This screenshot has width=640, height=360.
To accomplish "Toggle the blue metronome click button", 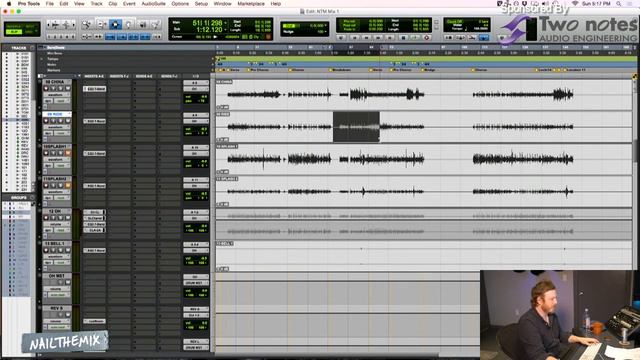I will click(484, 38).
